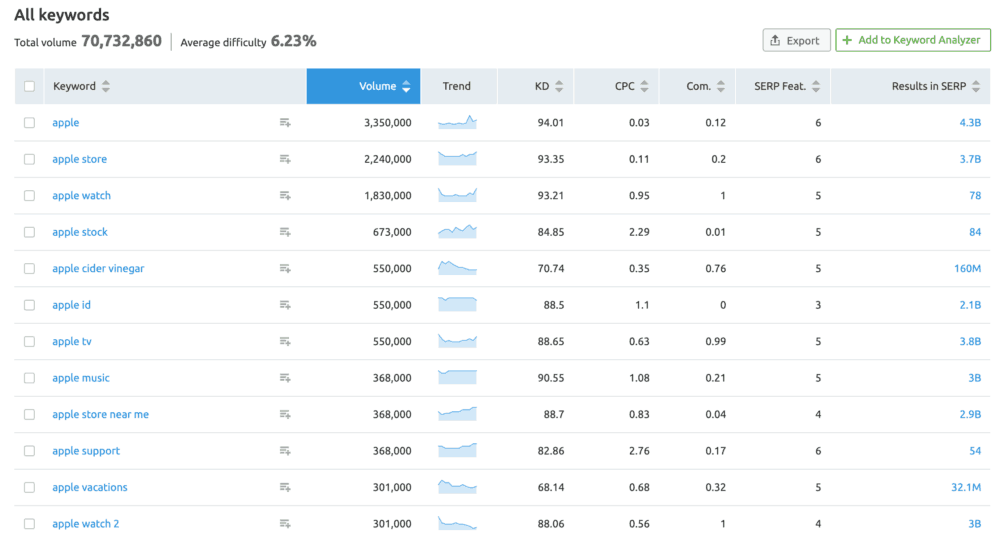Screen dimensions: 1000x539
Task: Tick apple cider vinegar checkbox
Action: [29, 269]
